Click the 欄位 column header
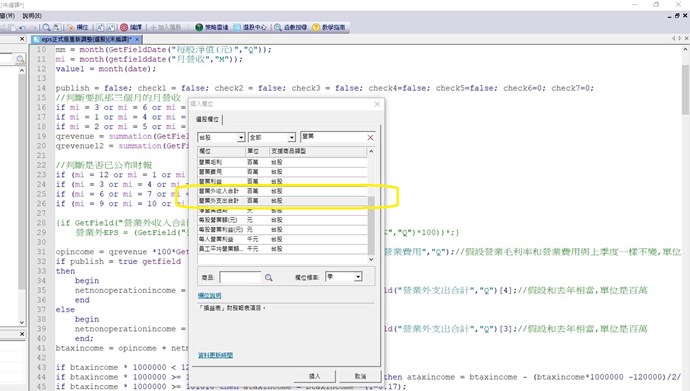The image size is (690, 391). [221, 151]
